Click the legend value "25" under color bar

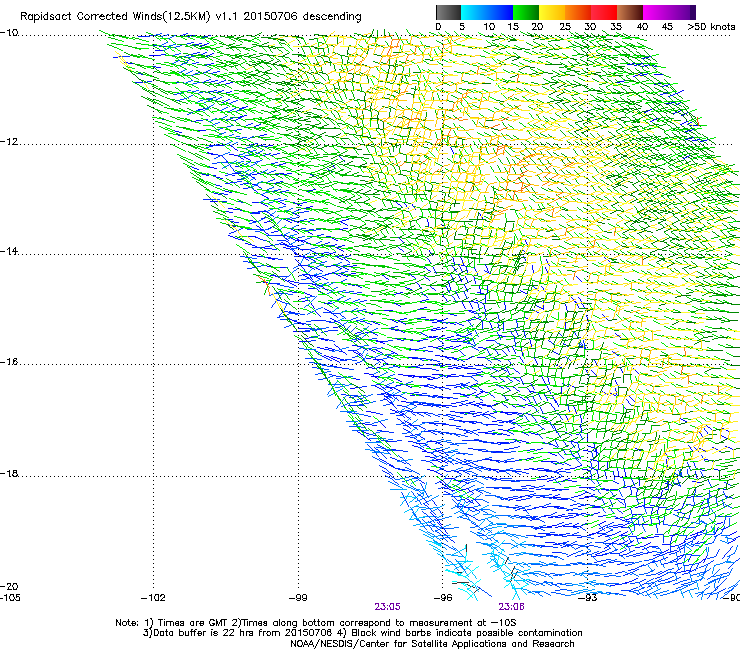tap(565, 27)
